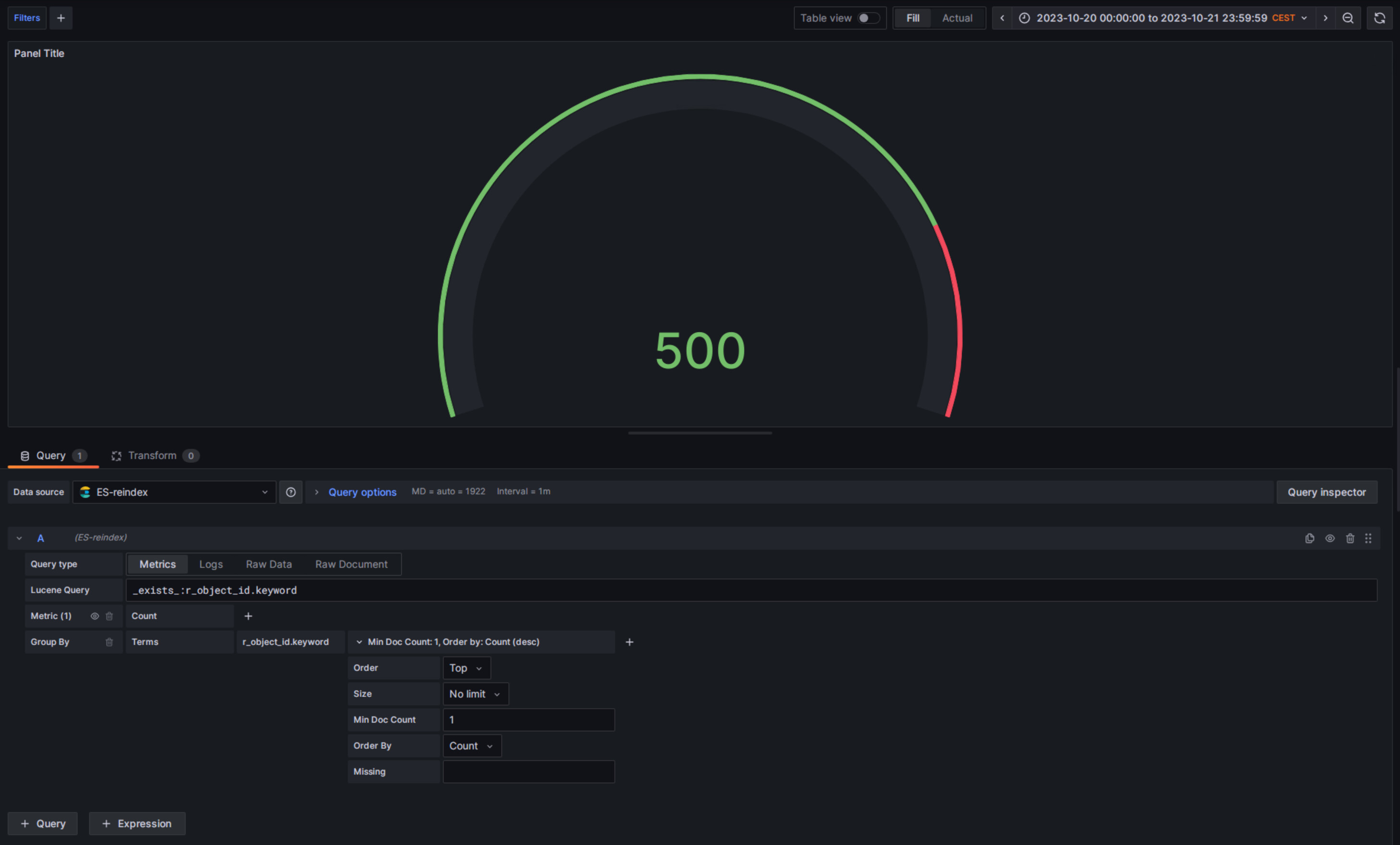The width and height of the screenshot is (1400, 845).
Task: Switch off Table view toggle
Action: [868, 18]
